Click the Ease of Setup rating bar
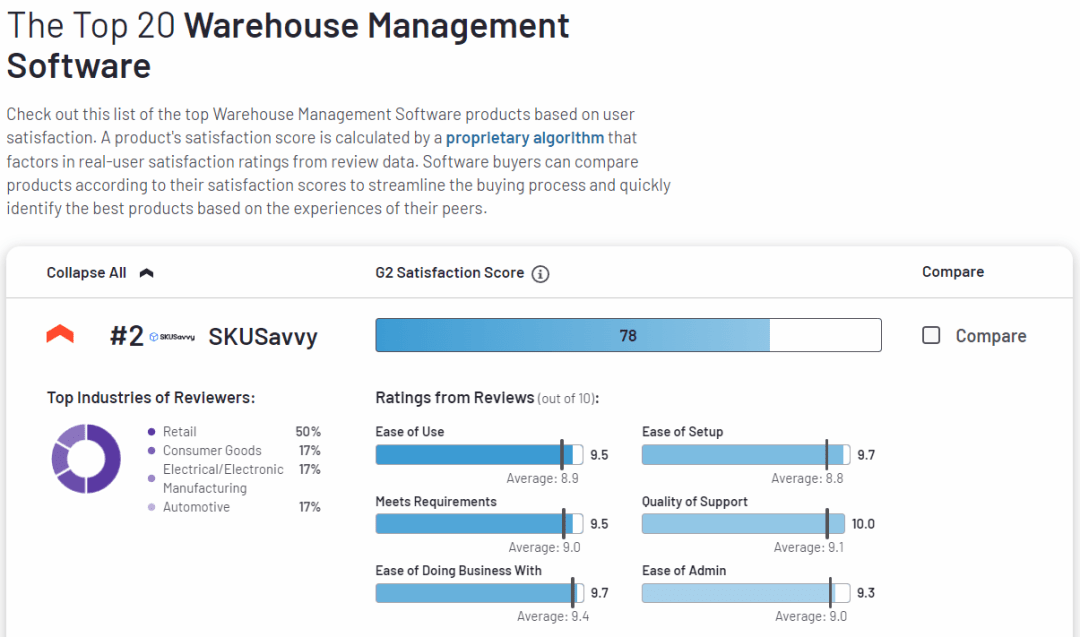 tap(746, 455)
